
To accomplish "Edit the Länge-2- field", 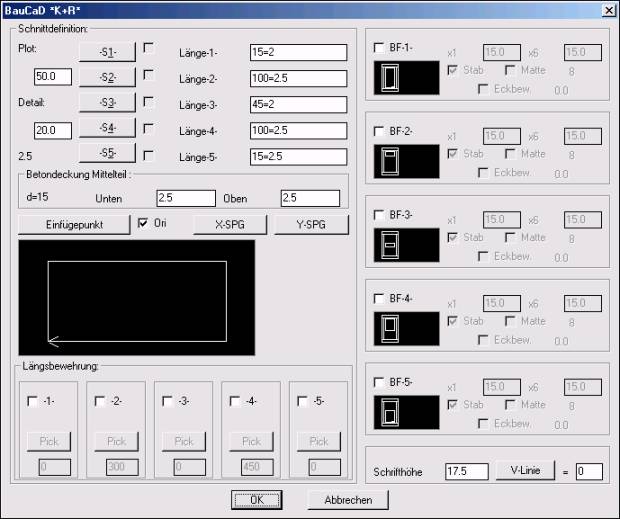I will pos(299,78).
